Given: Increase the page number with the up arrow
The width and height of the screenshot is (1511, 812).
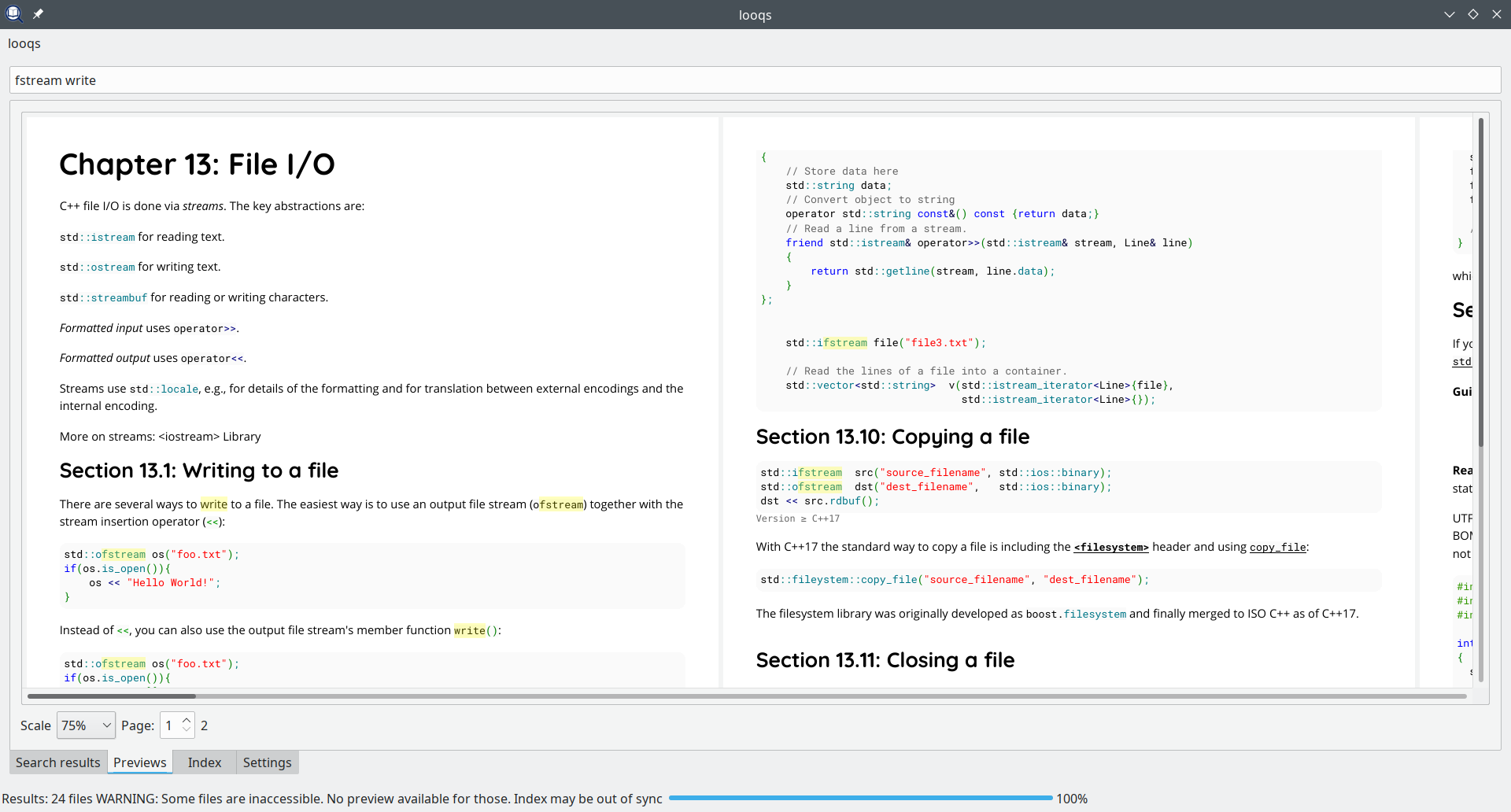Looking at the screenshot, I should click(x=187, y=720).
